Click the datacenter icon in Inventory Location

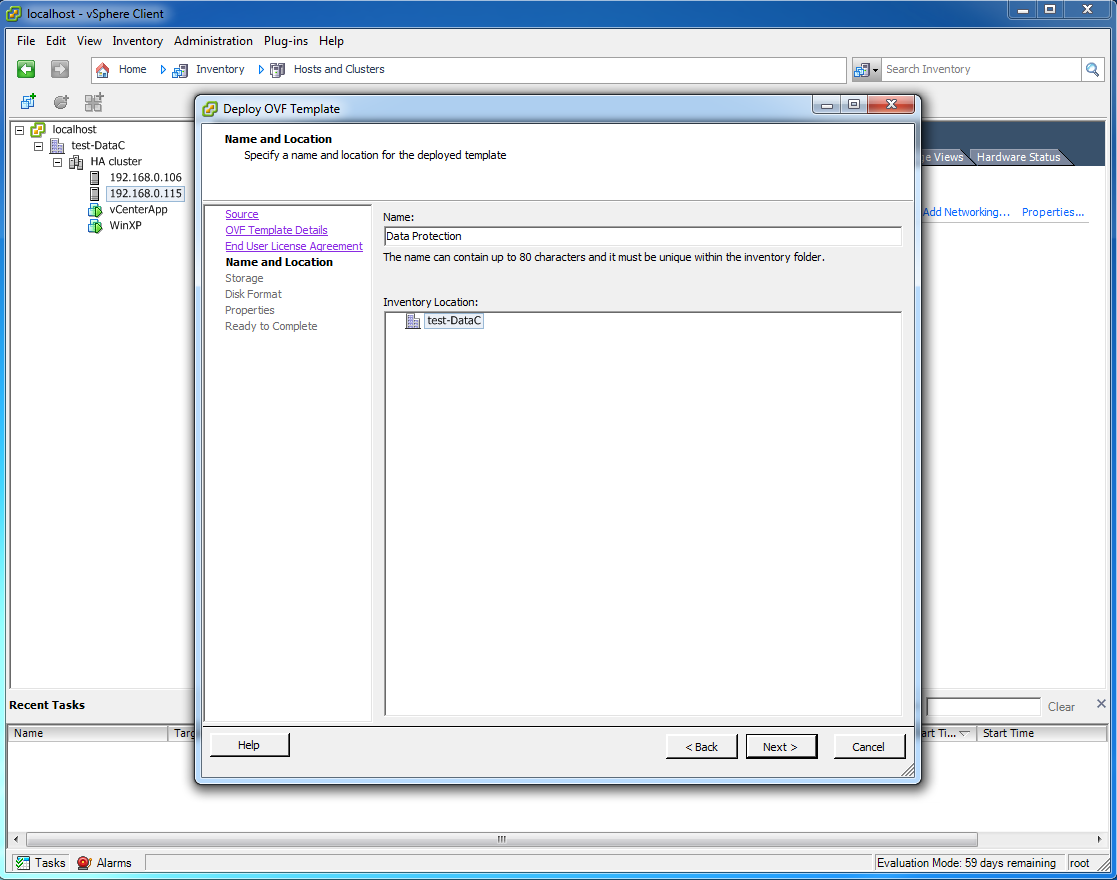[x=412, y=321]
